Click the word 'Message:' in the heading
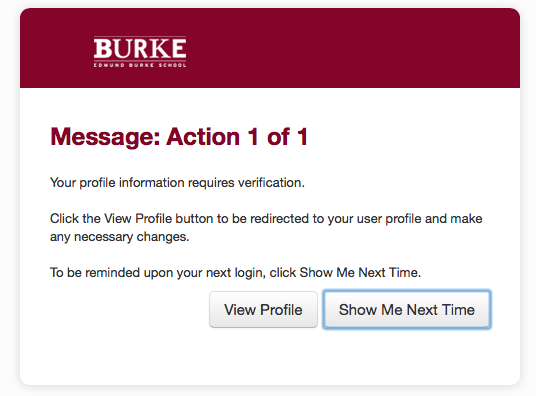This screenshot has width=536, height=396. coord(105,137)
